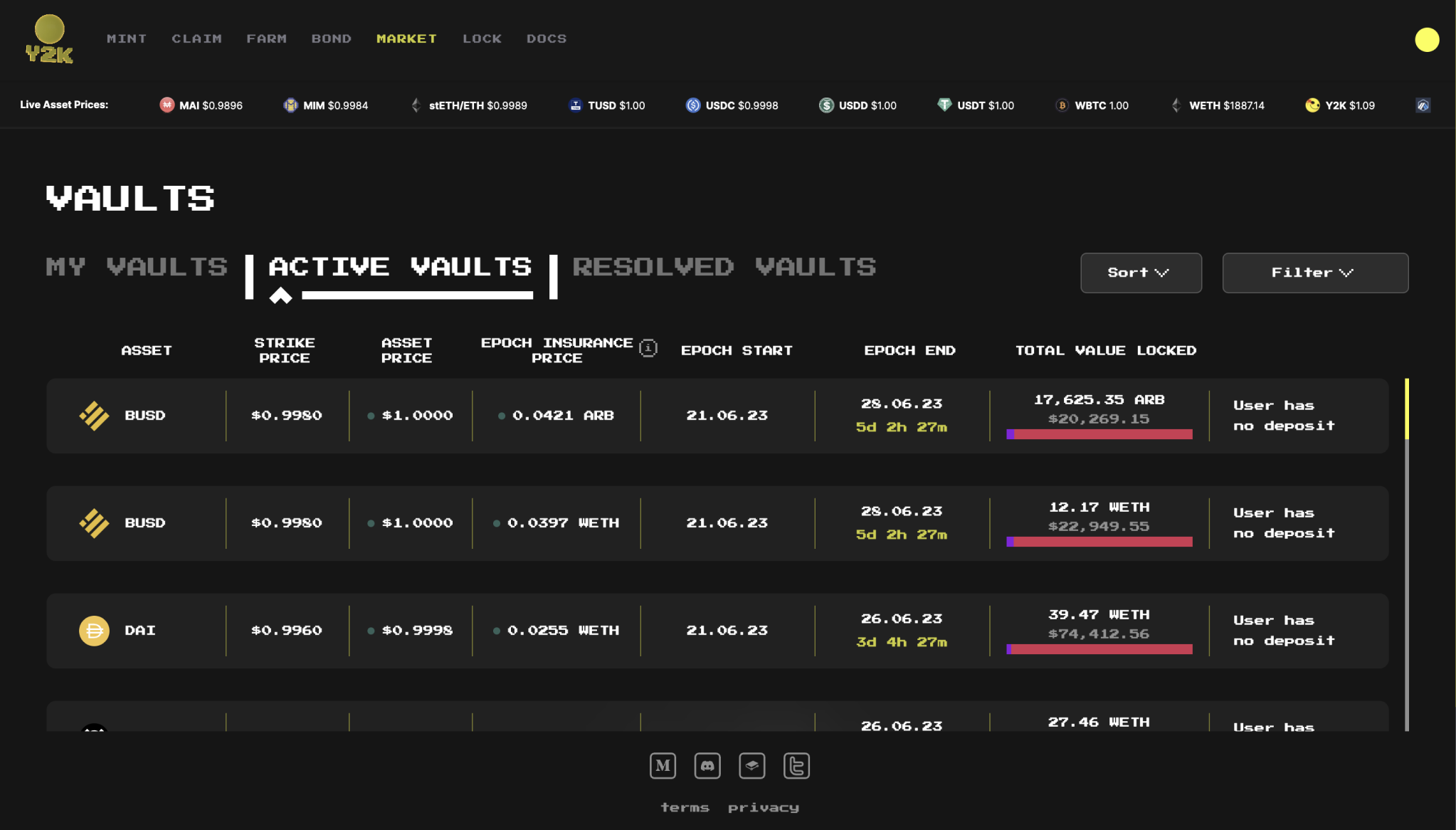Click the 27.46 WETH value in last row
This screenshot has height=830, width=1456.
pos(1098,722)
